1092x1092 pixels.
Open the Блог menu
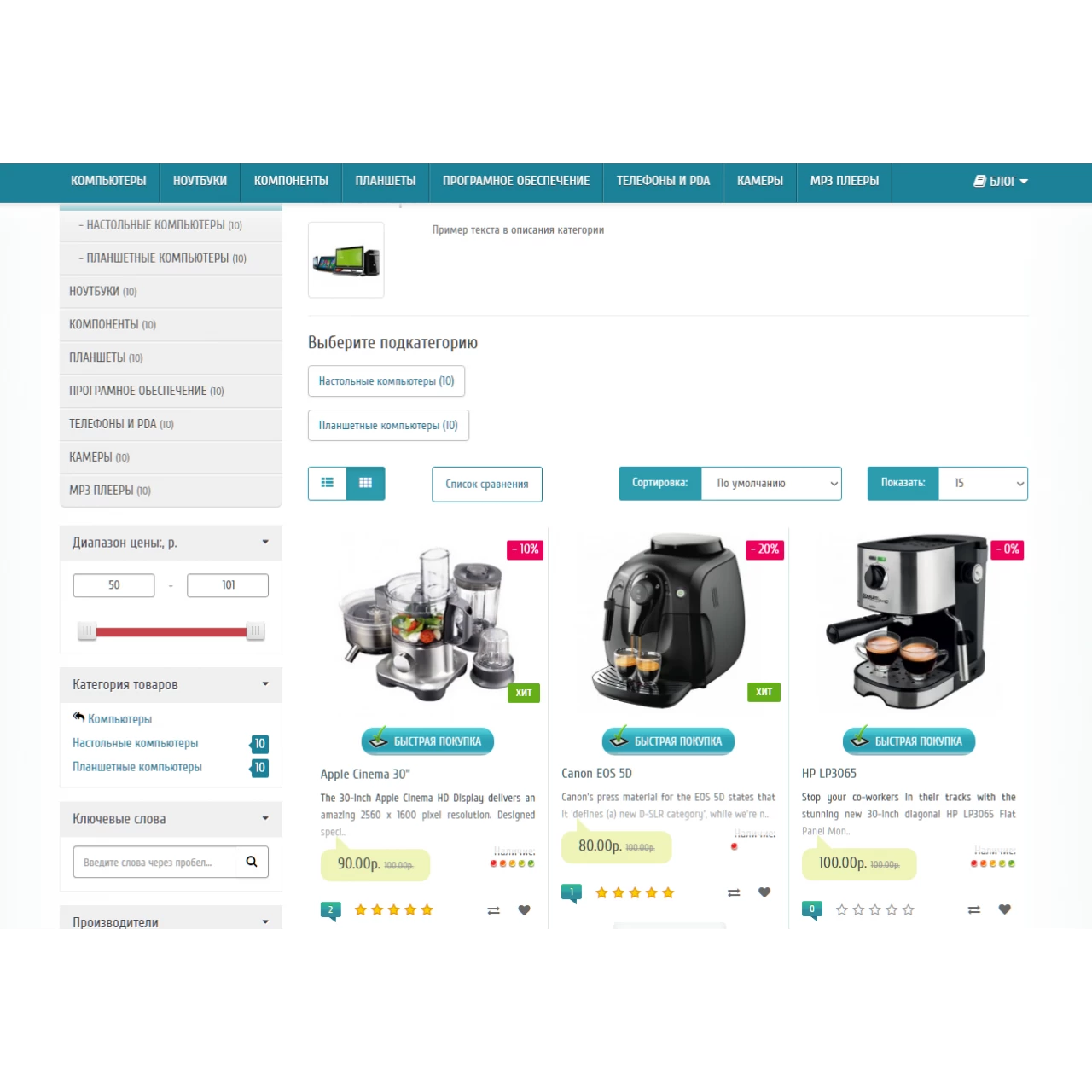tap(1001, 181)
